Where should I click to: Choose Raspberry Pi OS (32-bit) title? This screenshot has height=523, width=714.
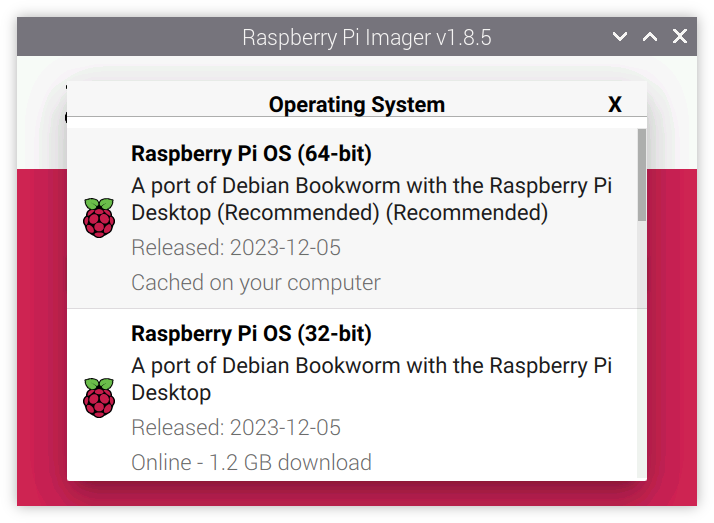click(x=251, y=334)
